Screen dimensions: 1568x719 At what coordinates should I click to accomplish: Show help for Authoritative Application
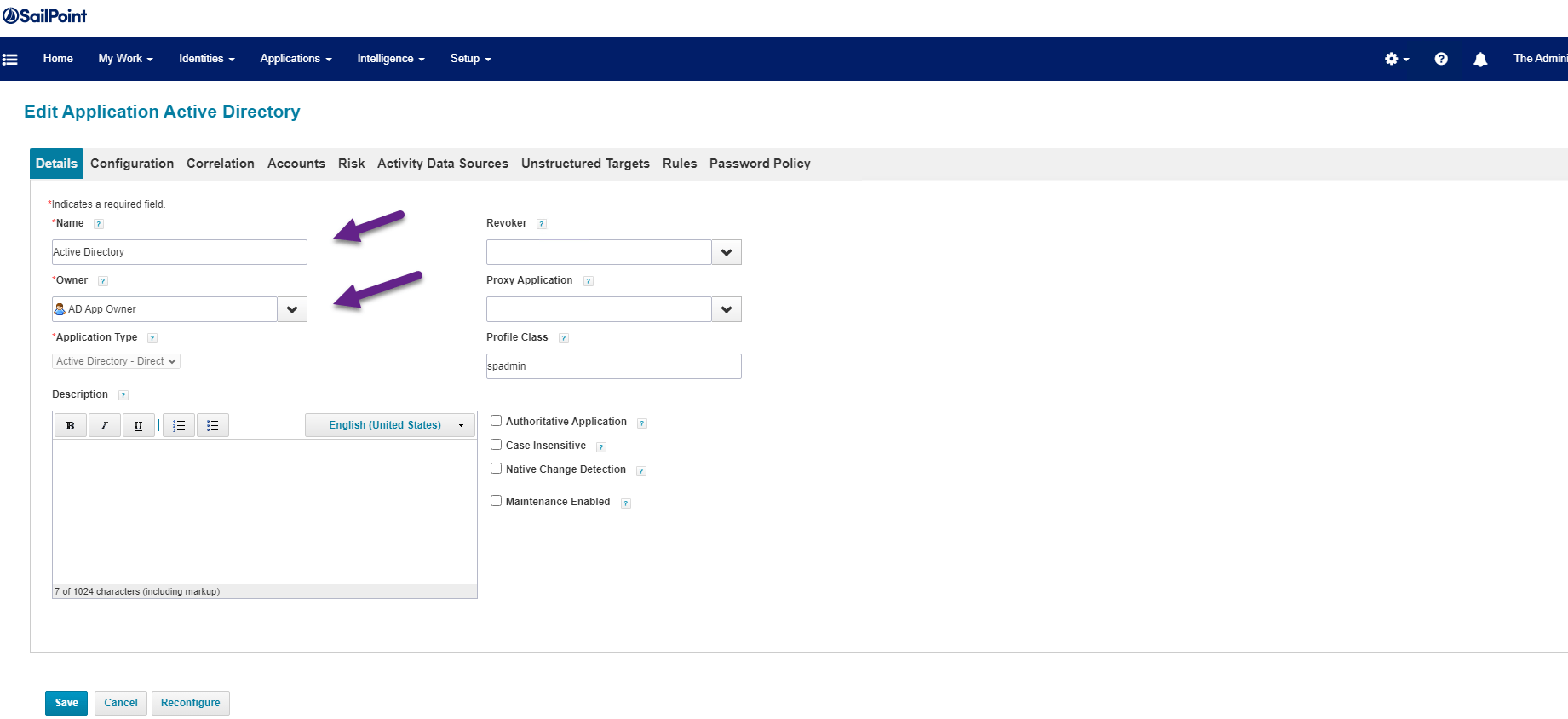[642, 423]
